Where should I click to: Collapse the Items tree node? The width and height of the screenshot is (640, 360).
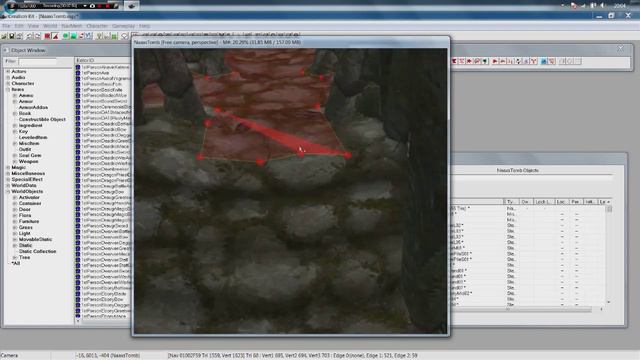(x=8, y=89)
